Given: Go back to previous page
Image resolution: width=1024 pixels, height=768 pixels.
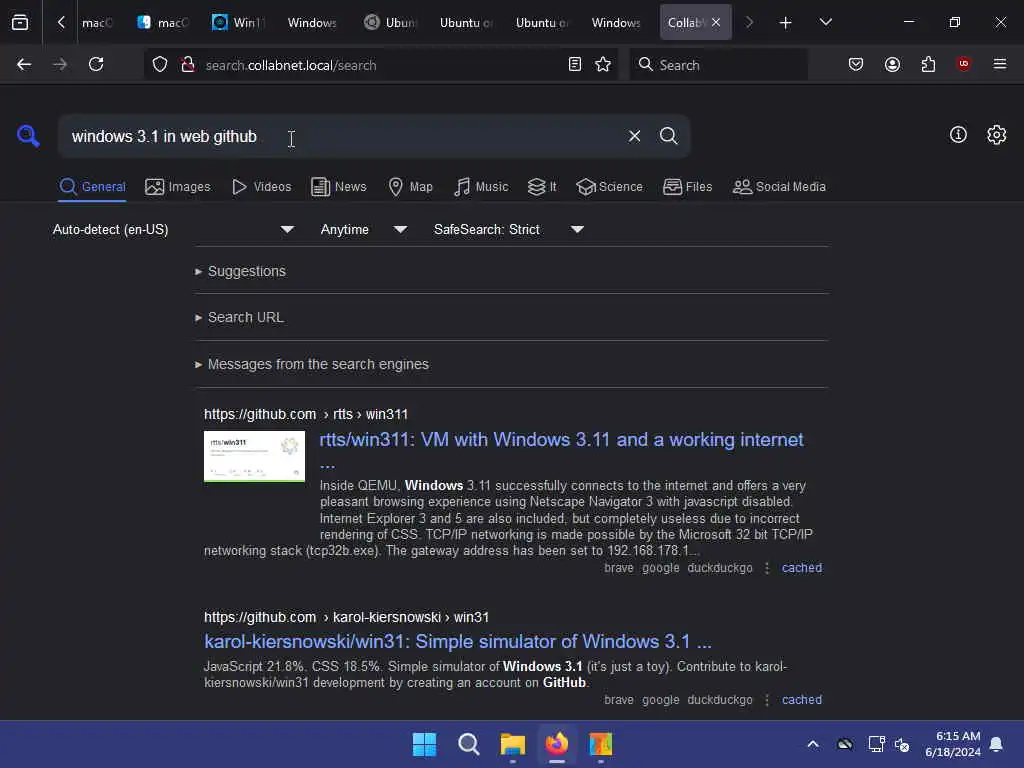Looking at the screenshot, I should pos(24,64).
